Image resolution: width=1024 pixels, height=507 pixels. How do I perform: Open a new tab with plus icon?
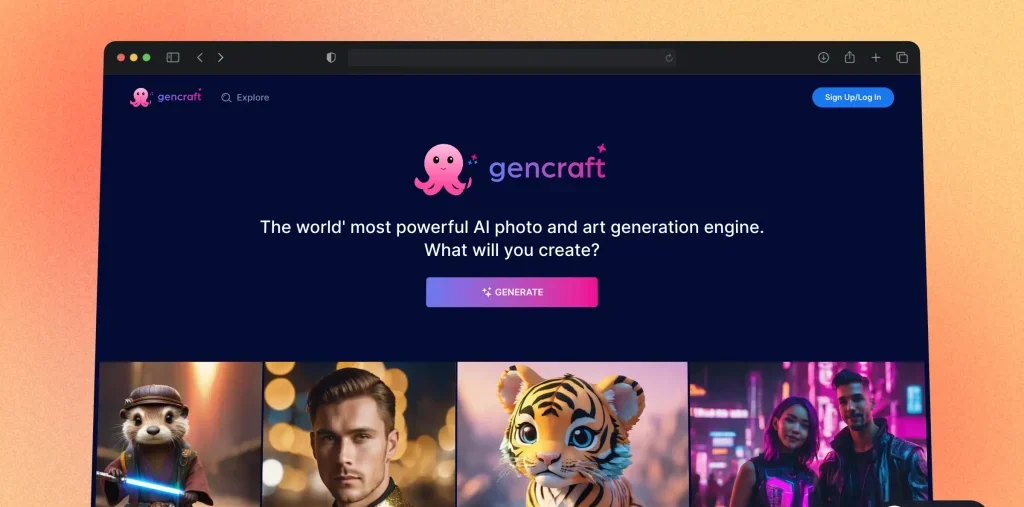(876, 57)
